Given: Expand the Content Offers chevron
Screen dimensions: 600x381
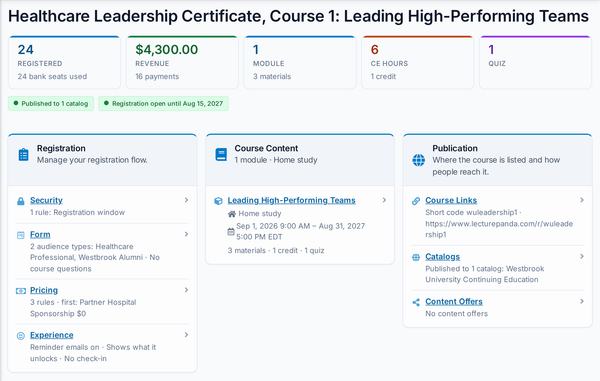Looking at the screenshot, I should coord(582,301).
